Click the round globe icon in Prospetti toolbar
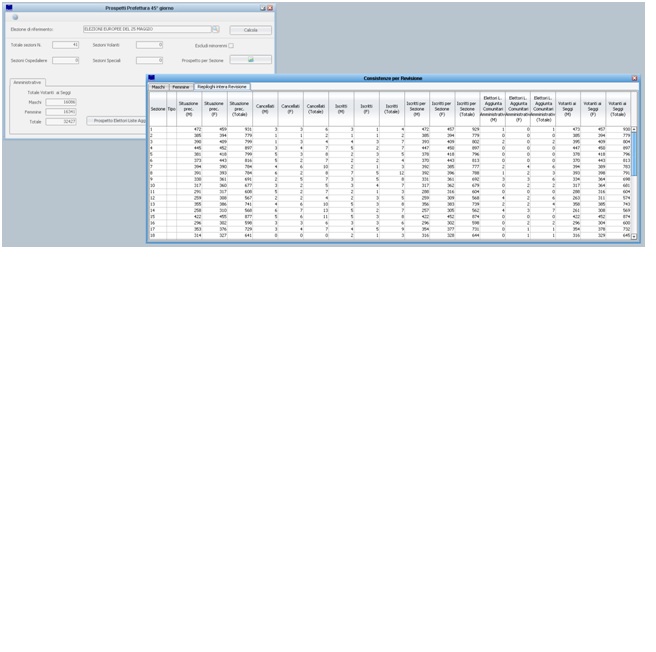This screenshot has width=656, height=652. tap(15, 17)
